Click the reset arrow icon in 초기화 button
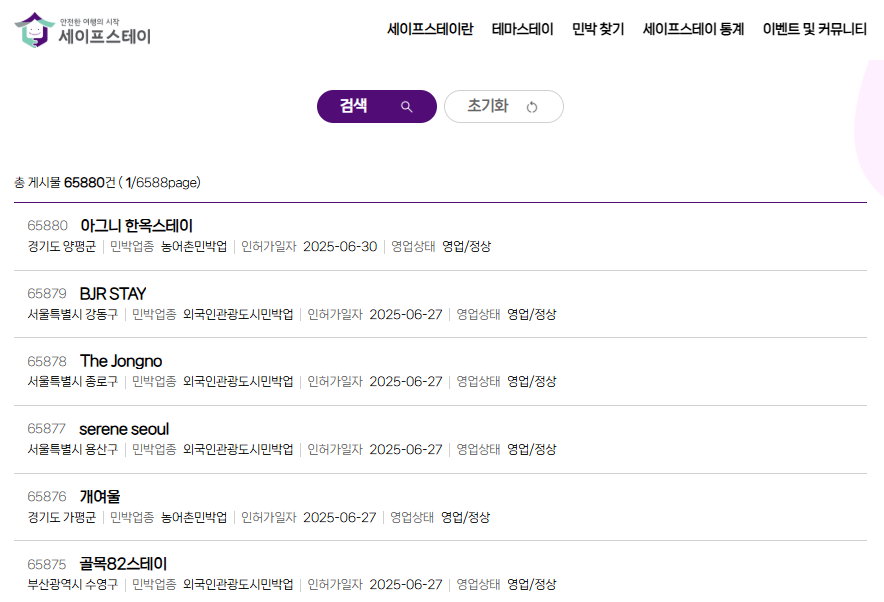 point(532,107)
